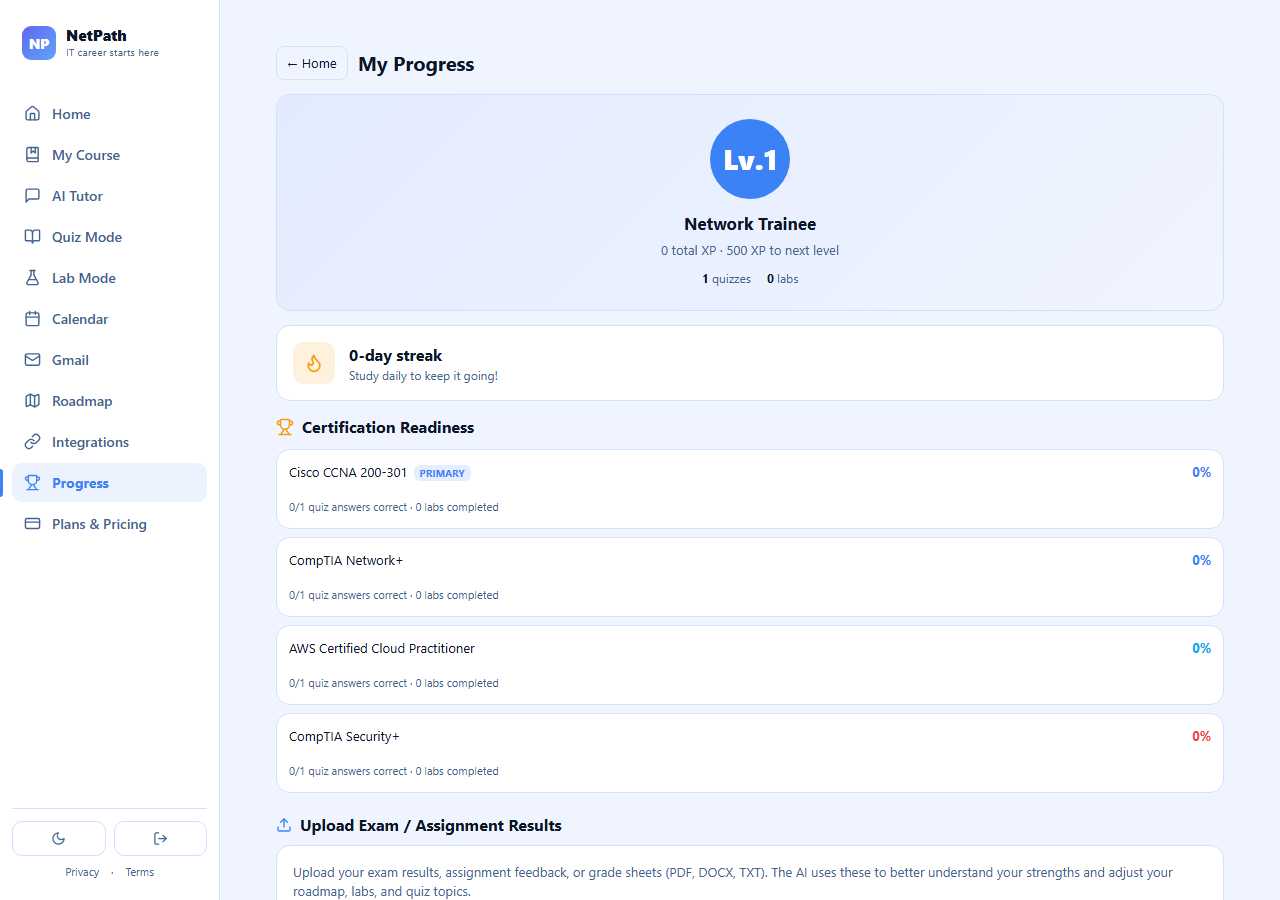1280x900 pixels.
Task: Click the Gmail envelope icon
Action: tap(33, 360)
